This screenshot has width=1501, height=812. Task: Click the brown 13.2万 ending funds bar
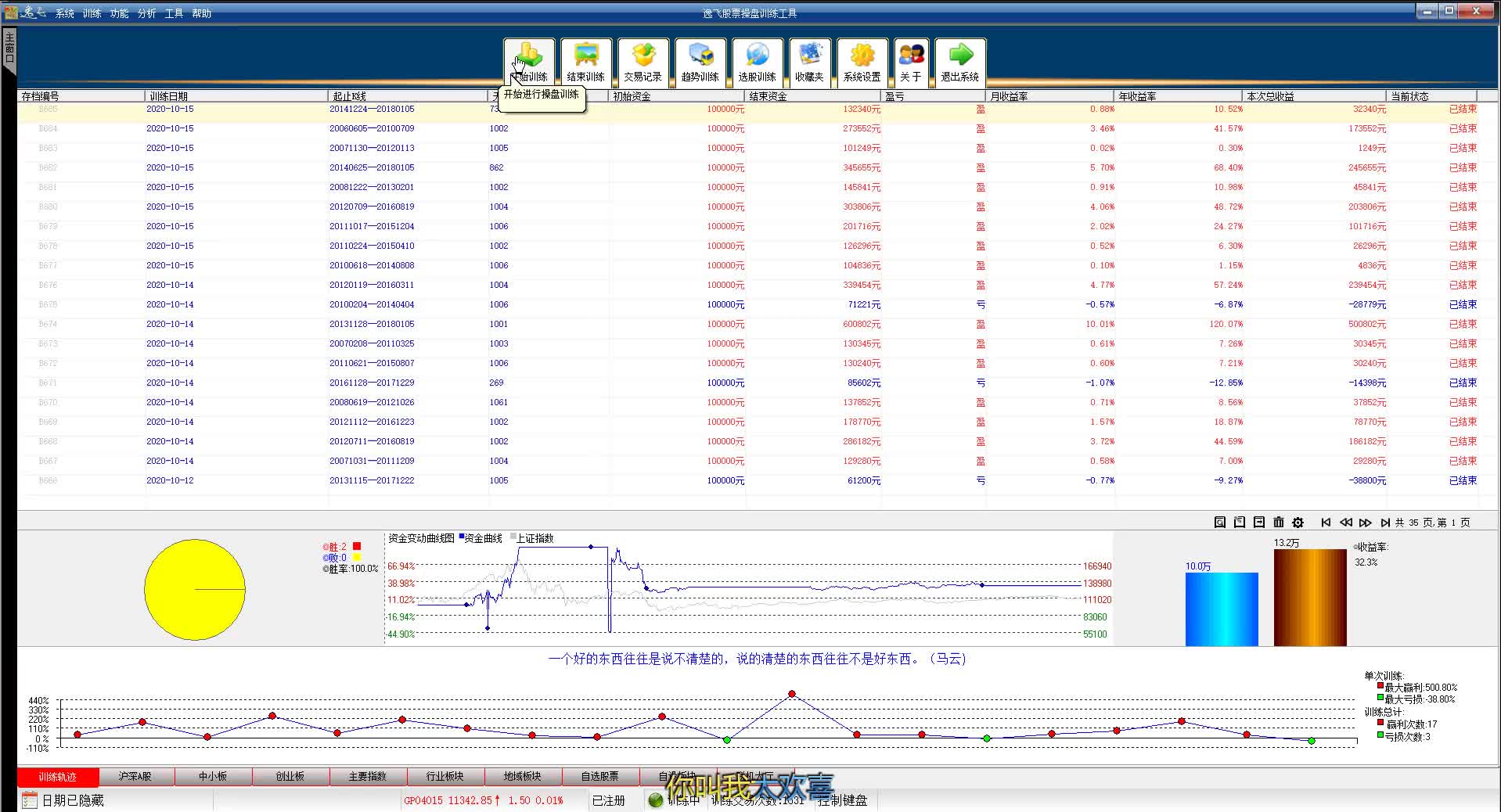click(1310, 598)
